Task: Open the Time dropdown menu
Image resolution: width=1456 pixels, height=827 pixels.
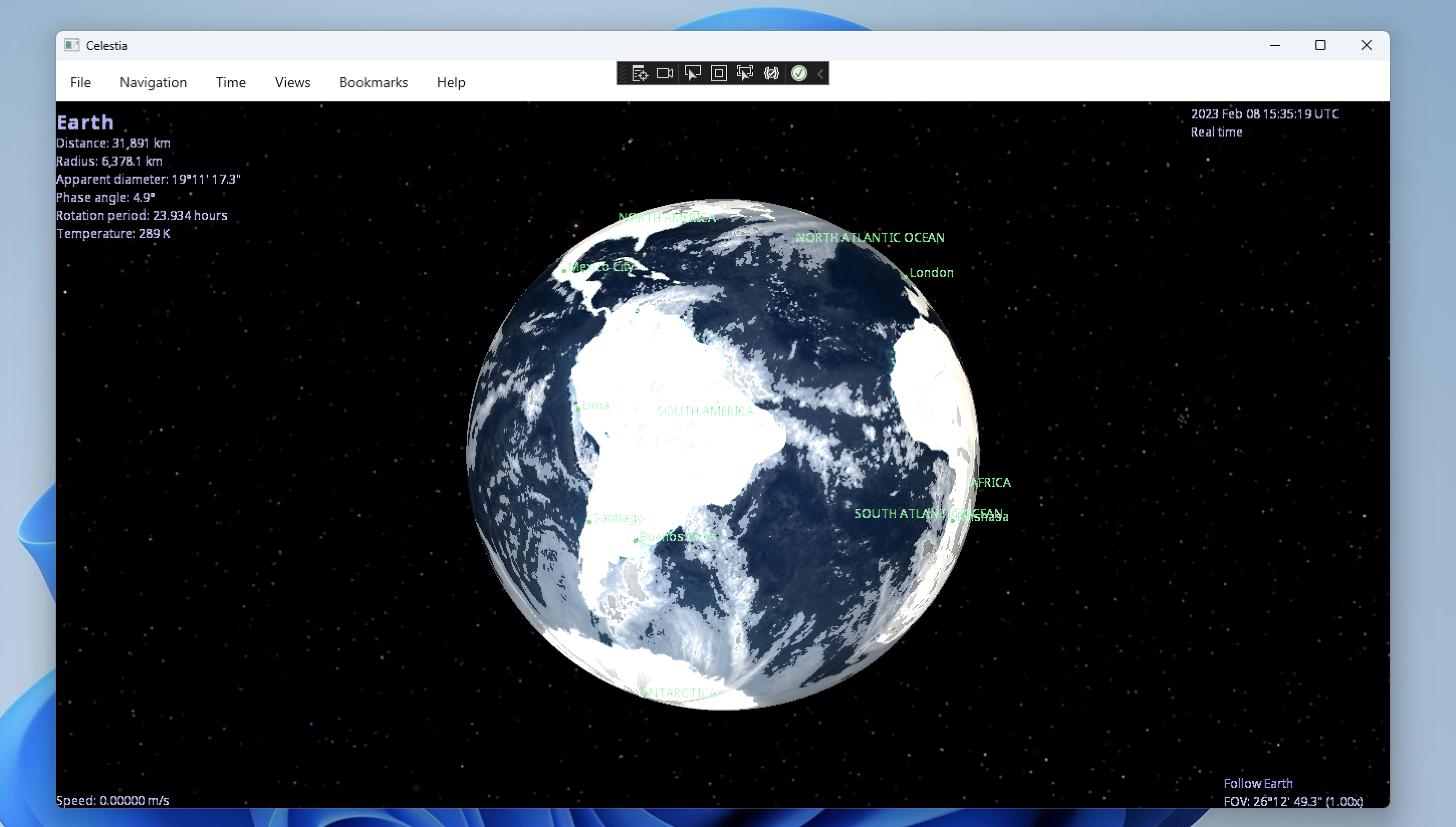Action: 229,82
